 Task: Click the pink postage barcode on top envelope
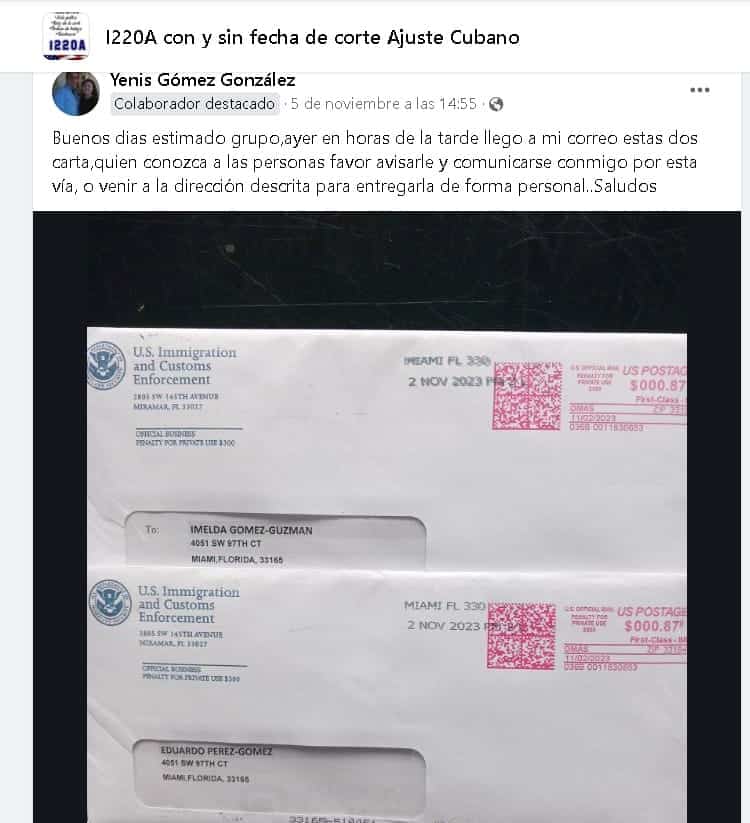tap(527, 396)
